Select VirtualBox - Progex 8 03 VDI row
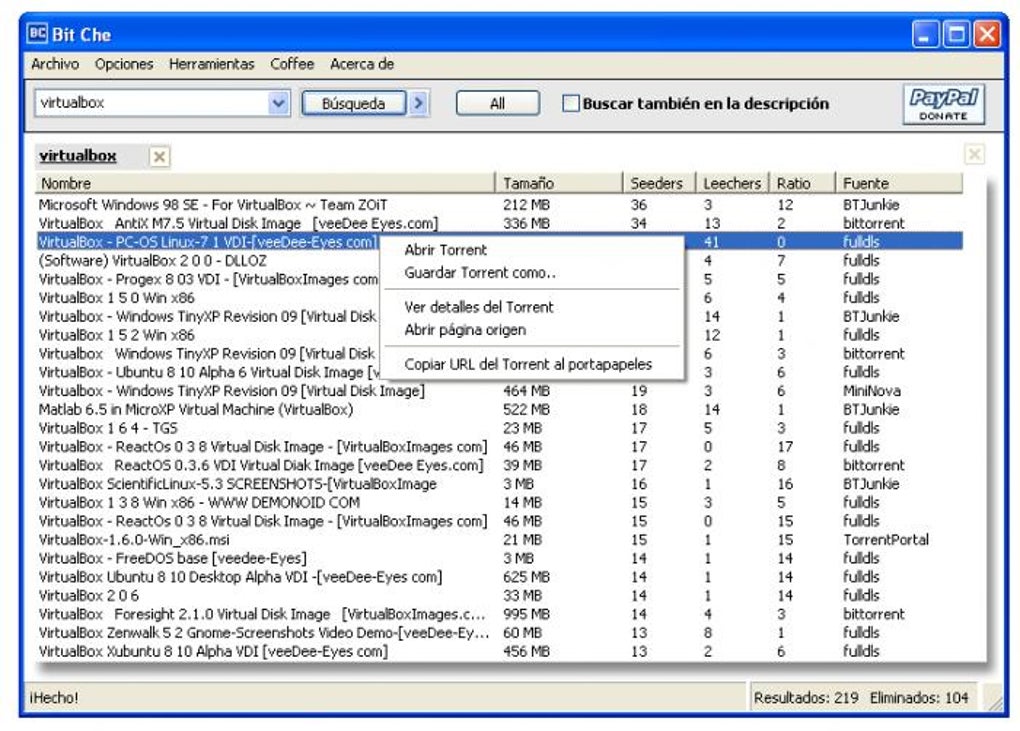 208,279
